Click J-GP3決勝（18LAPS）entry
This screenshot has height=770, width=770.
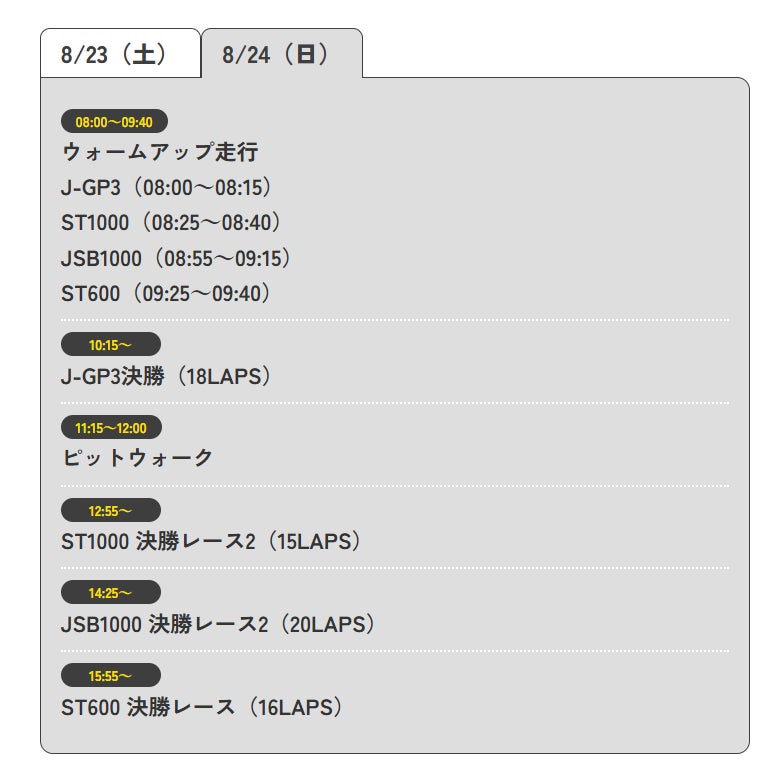pos(167,376)
